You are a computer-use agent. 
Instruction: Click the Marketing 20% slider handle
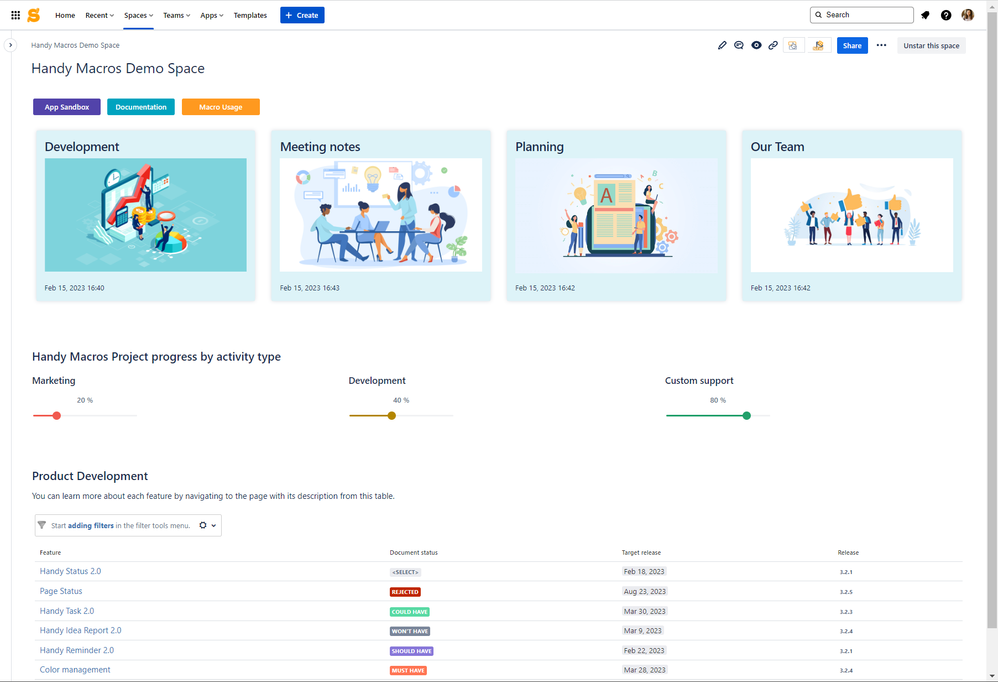(x=57, y=415)
